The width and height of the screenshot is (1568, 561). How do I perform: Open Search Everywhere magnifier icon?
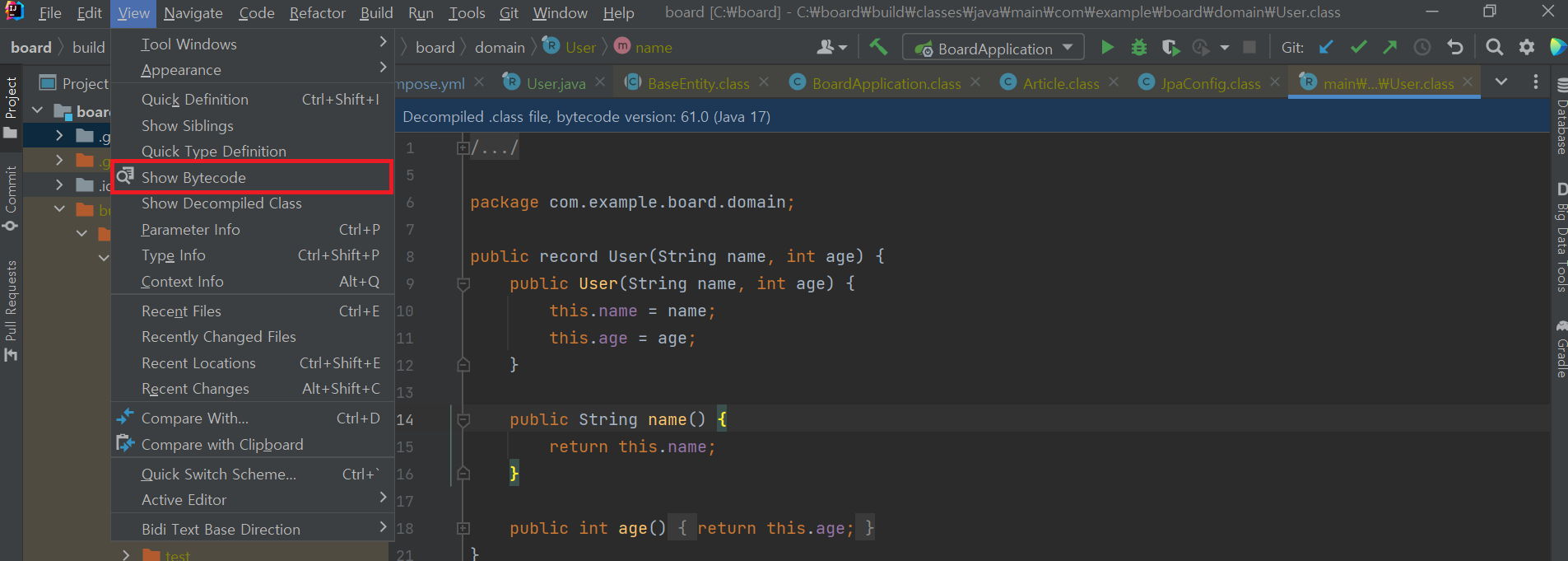pyautogui.click(x=1494, y=48)
